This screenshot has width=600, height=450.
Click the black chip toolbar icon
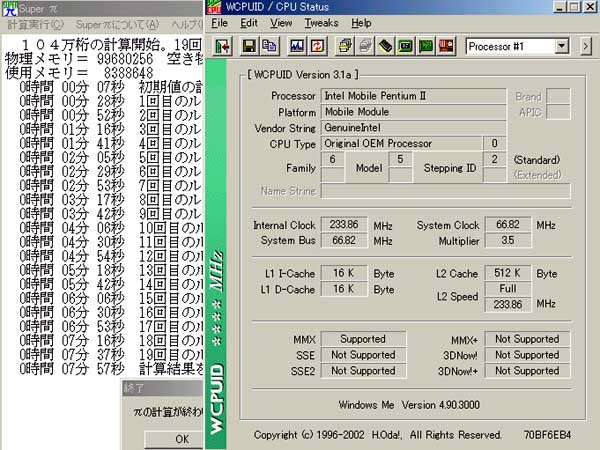tap(385, 47)
